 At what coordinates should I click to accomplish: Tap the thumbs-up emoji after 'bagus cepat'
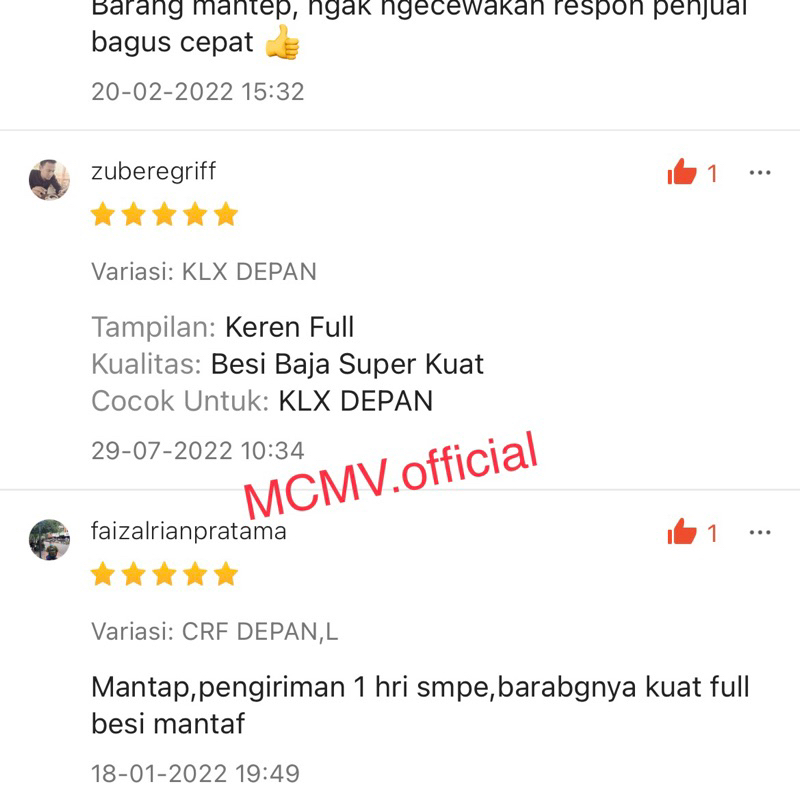coord(282,43)
